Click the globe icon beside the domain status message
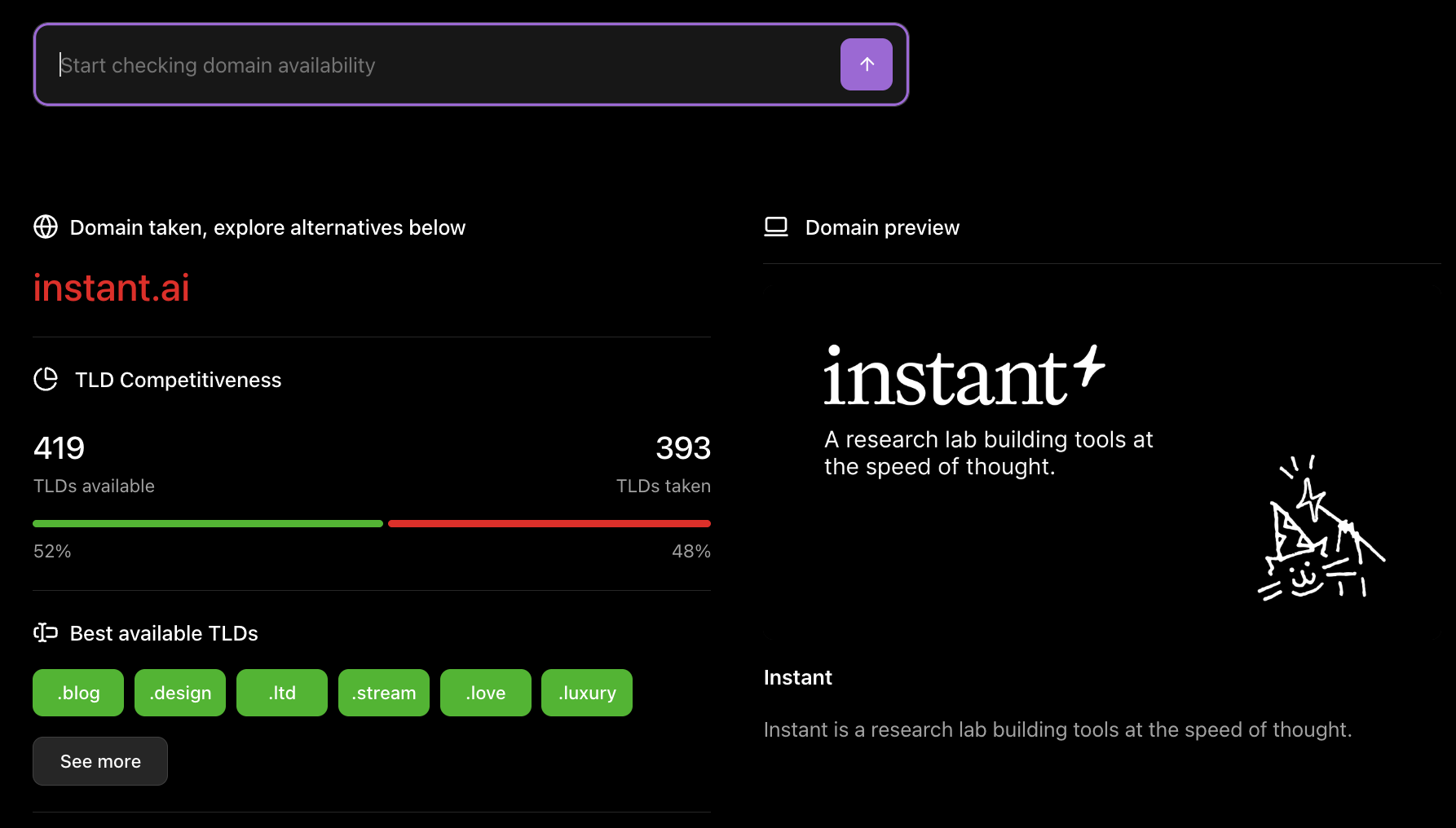Viewport: 1456px width, 828px height. click(46, 227)
